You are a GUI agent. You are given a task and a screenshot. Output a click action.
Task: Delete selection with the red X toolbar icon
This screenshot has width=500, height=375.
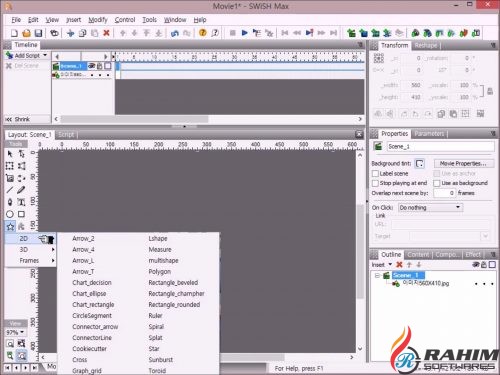pyautogui.click(x=107, y=33)
